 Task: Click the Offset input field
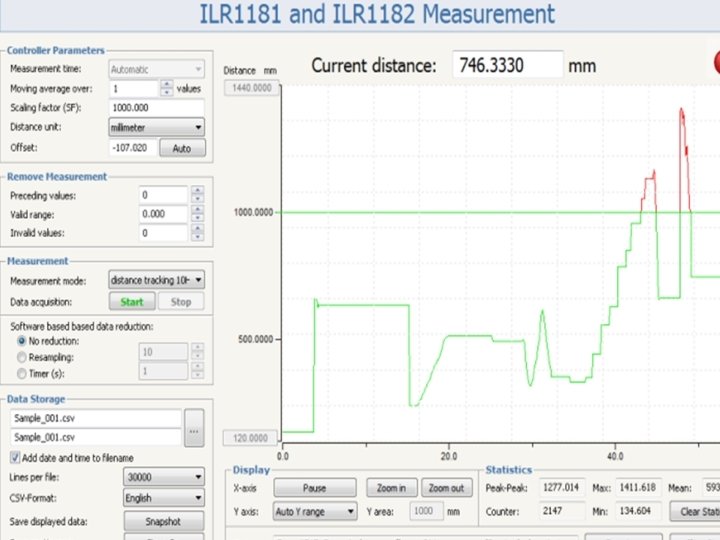pyautogui.click(x=133, y=148)
